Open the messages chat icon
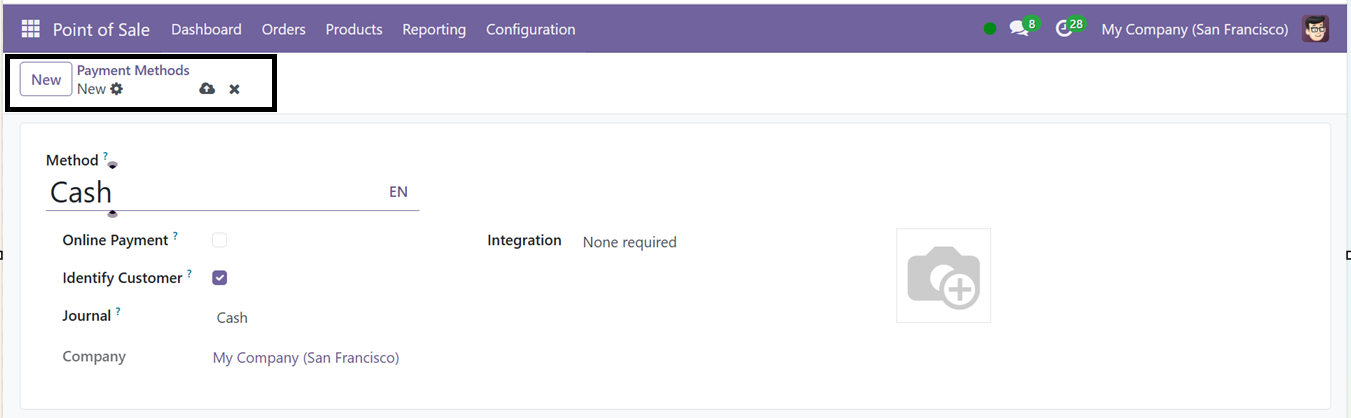Viewport: 1351px width, 418px height. click(1019, 29)
